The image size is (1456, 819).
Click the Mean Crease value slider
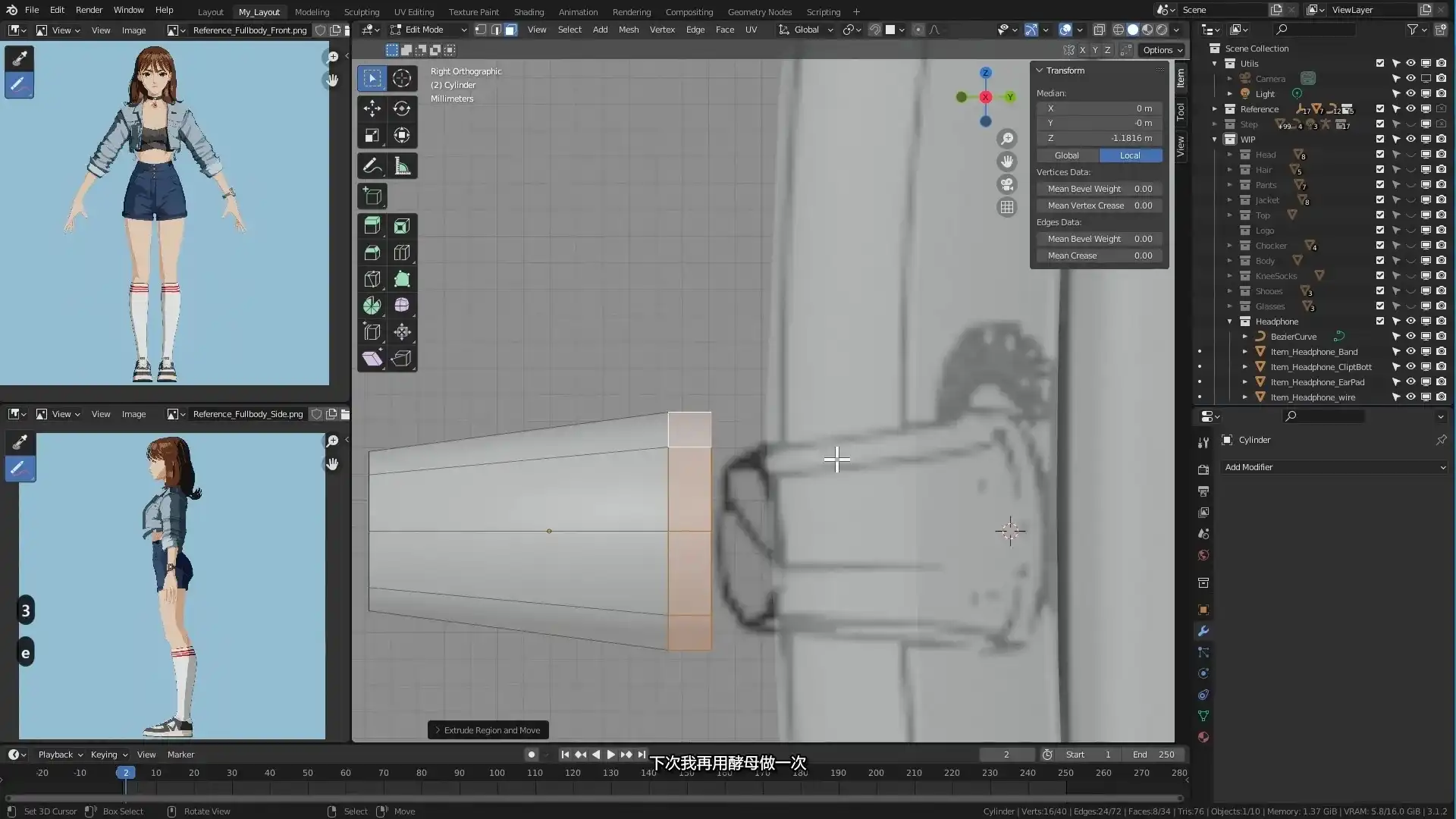1100,256
